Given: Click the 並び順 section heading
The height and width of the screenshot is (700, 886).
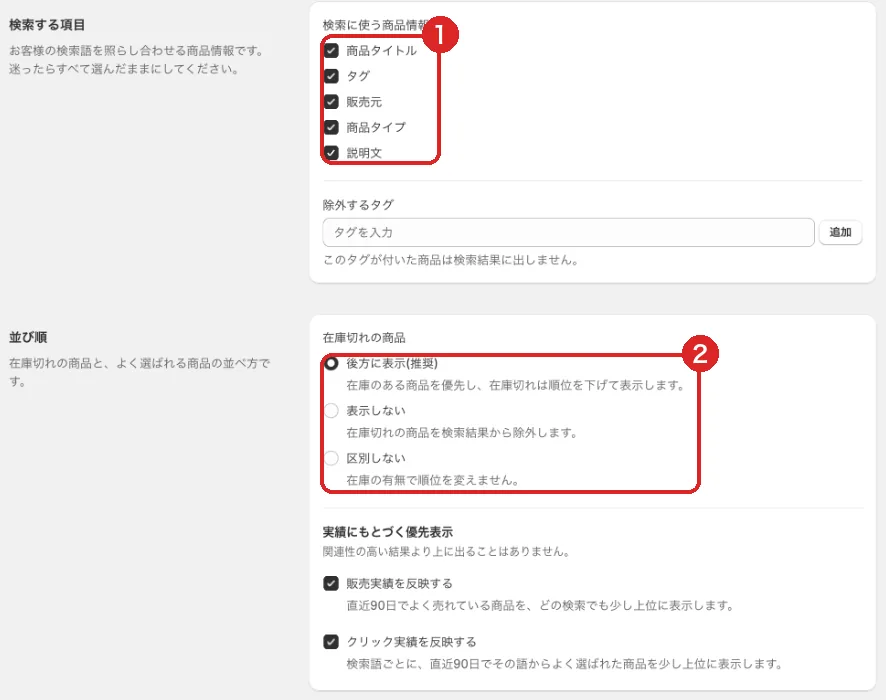Looking at the screenshot, I should 28,337.
